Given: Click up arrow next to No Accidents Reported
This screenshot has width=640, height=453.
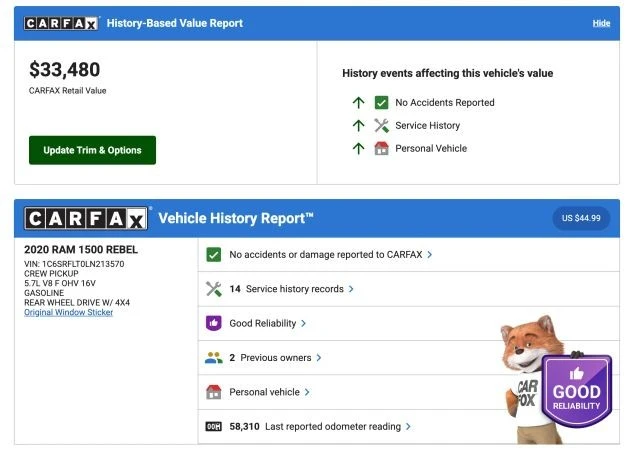Looking at the screenshot, I should [x=358, y=102].
